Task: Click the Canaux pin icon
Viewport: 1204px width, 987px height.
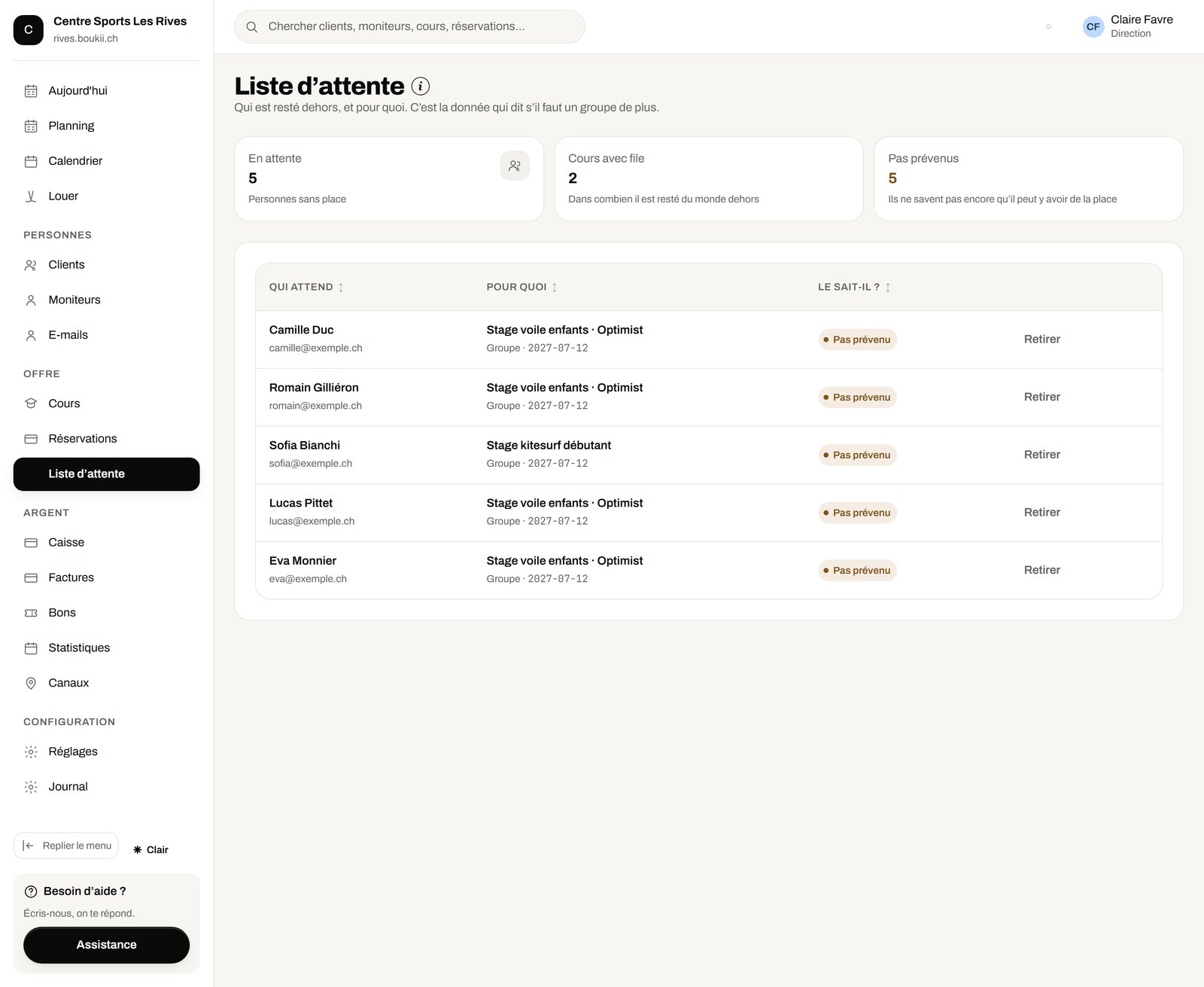Action: tap(31, 683)
